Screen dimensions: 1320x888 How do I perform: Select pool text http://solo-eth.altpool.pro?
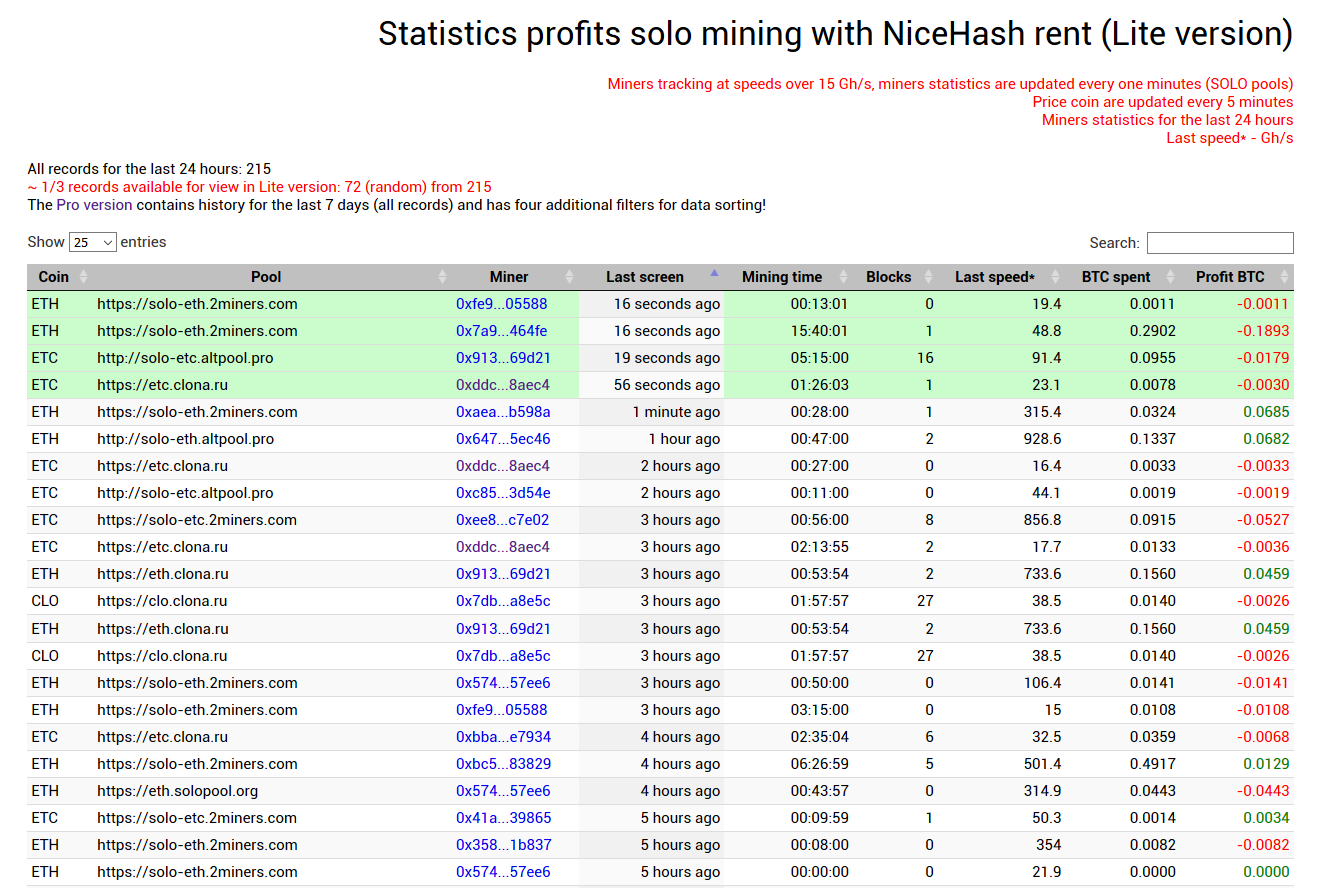tap(185, 439)
